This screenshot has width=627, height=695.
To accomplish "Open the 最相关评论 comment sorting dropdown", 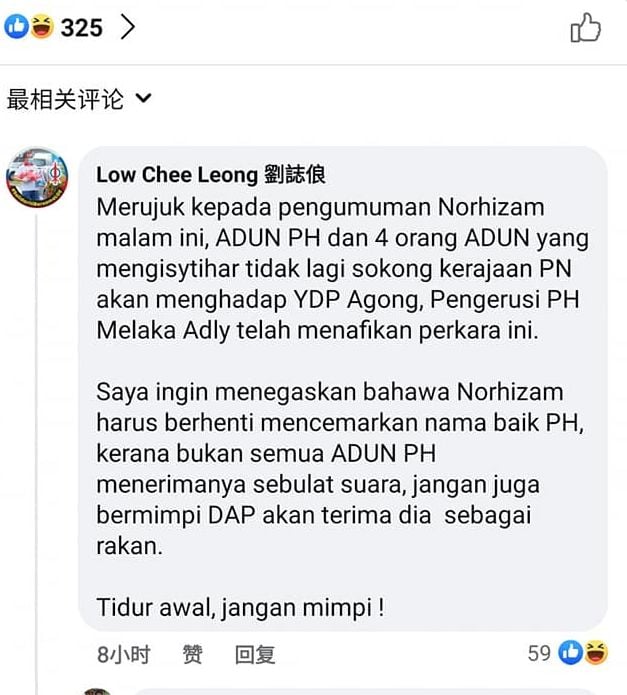I will coord(79,99).
